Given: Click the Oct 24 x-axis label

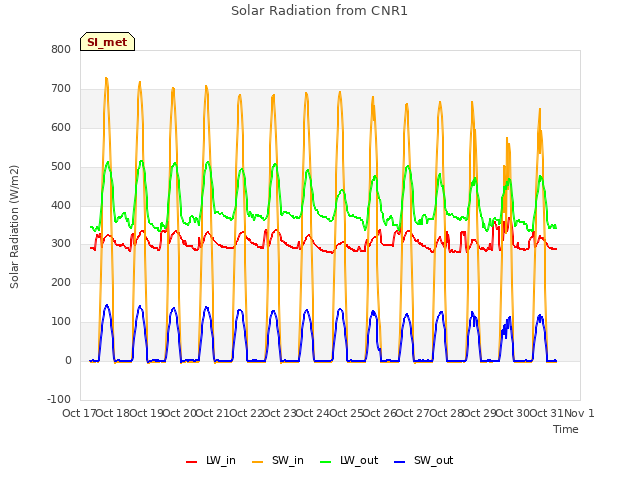Looking at the screenshot, I should point(313,413).
